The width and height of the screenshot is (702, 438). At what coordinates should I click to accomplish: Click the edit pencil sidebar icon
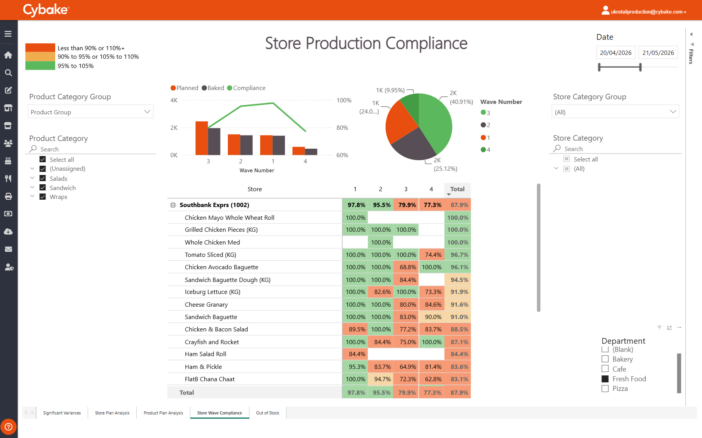[8, 90]
